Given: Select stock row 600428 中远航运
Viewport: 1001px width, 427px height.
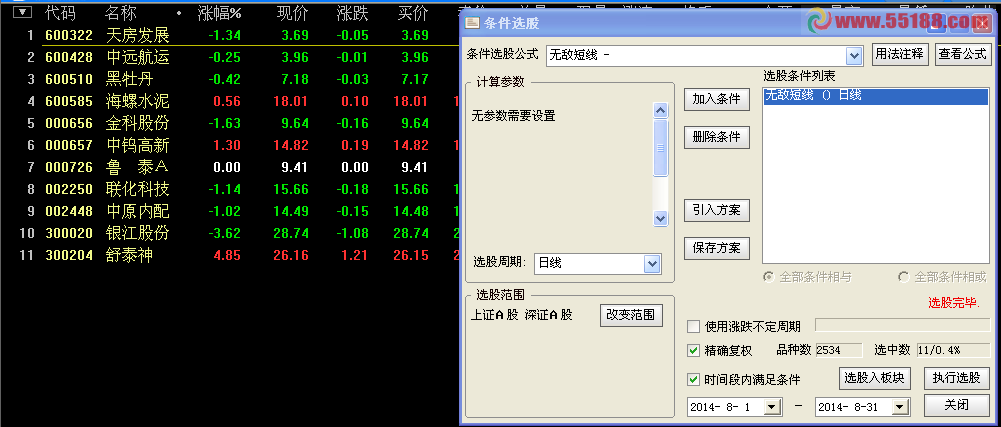Looking at the screenshot, I should pyautogui.click(x=230, y=57).
